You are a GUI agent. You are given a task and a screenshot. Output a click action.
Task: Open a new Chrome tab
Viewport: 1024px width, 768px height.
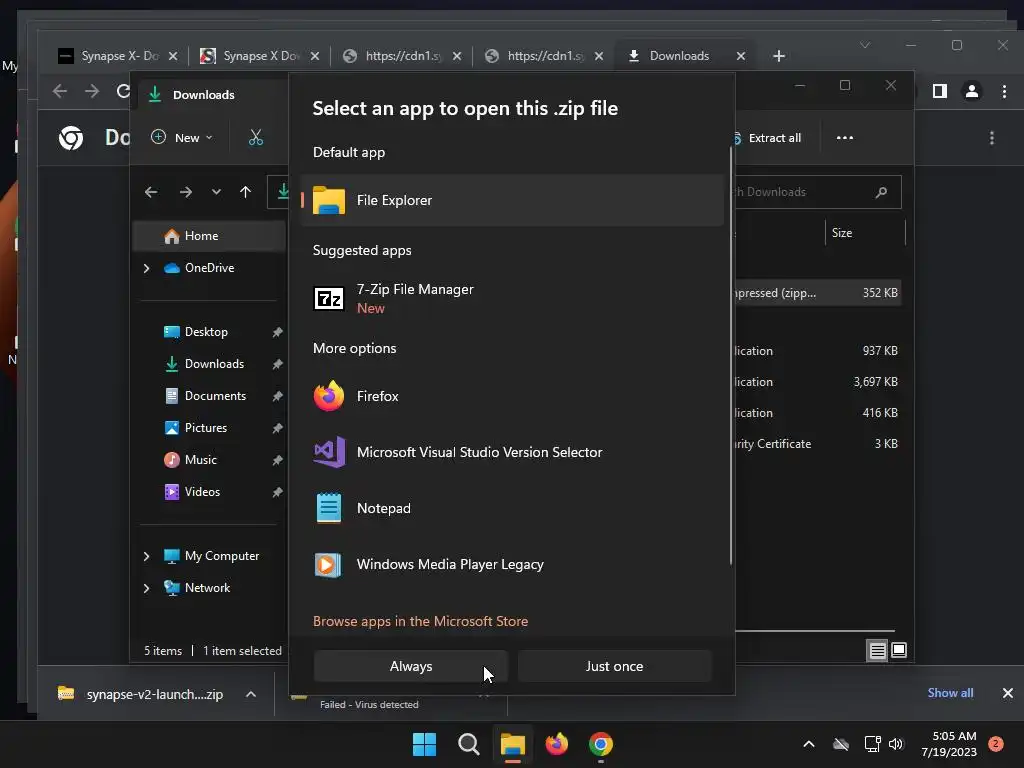coord(778,56)
